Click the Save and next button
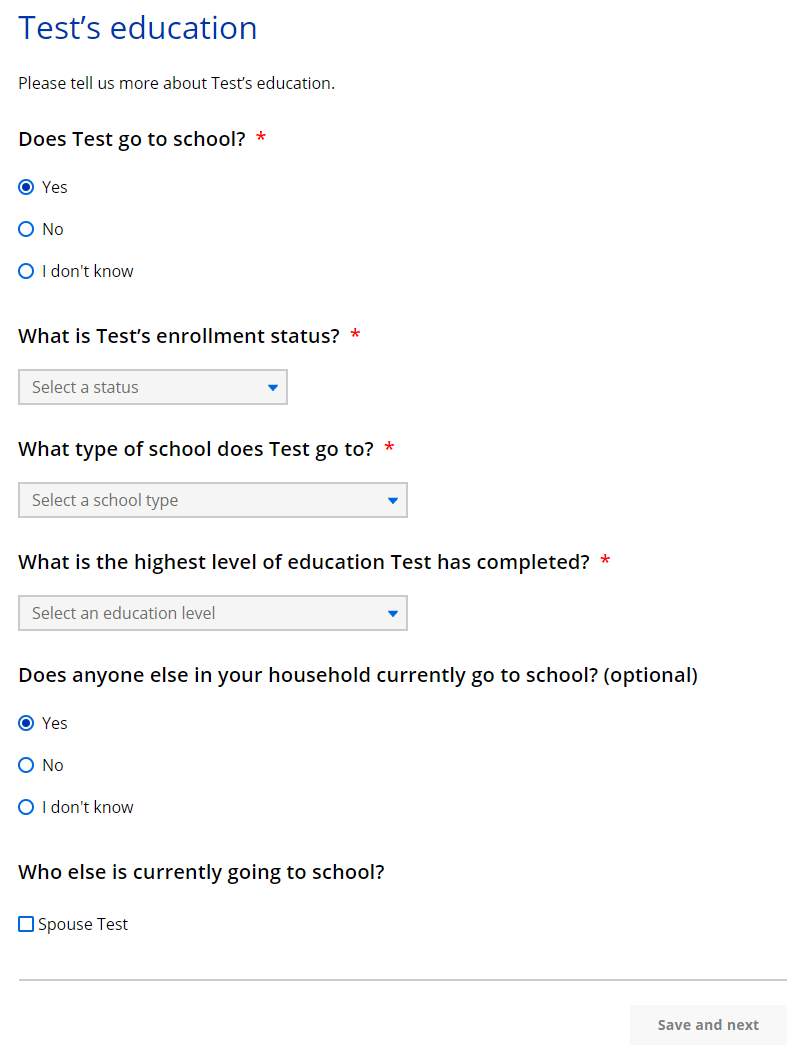The width and height of the screenshot is (805, 1060). (708, 1025)
